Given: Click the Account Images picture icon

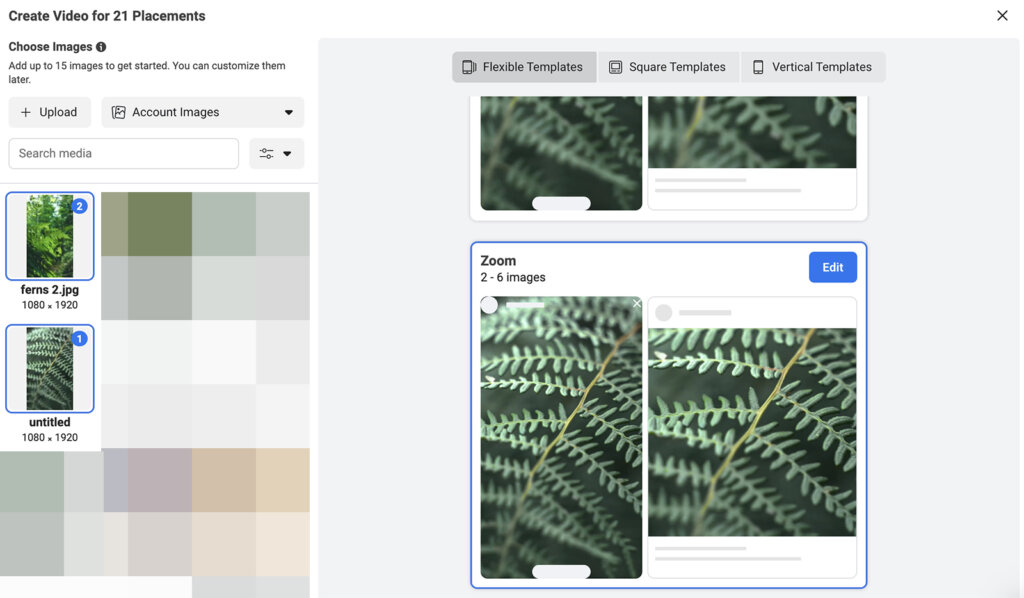Looking at the screenshot, I should click(x=119, y=112).
